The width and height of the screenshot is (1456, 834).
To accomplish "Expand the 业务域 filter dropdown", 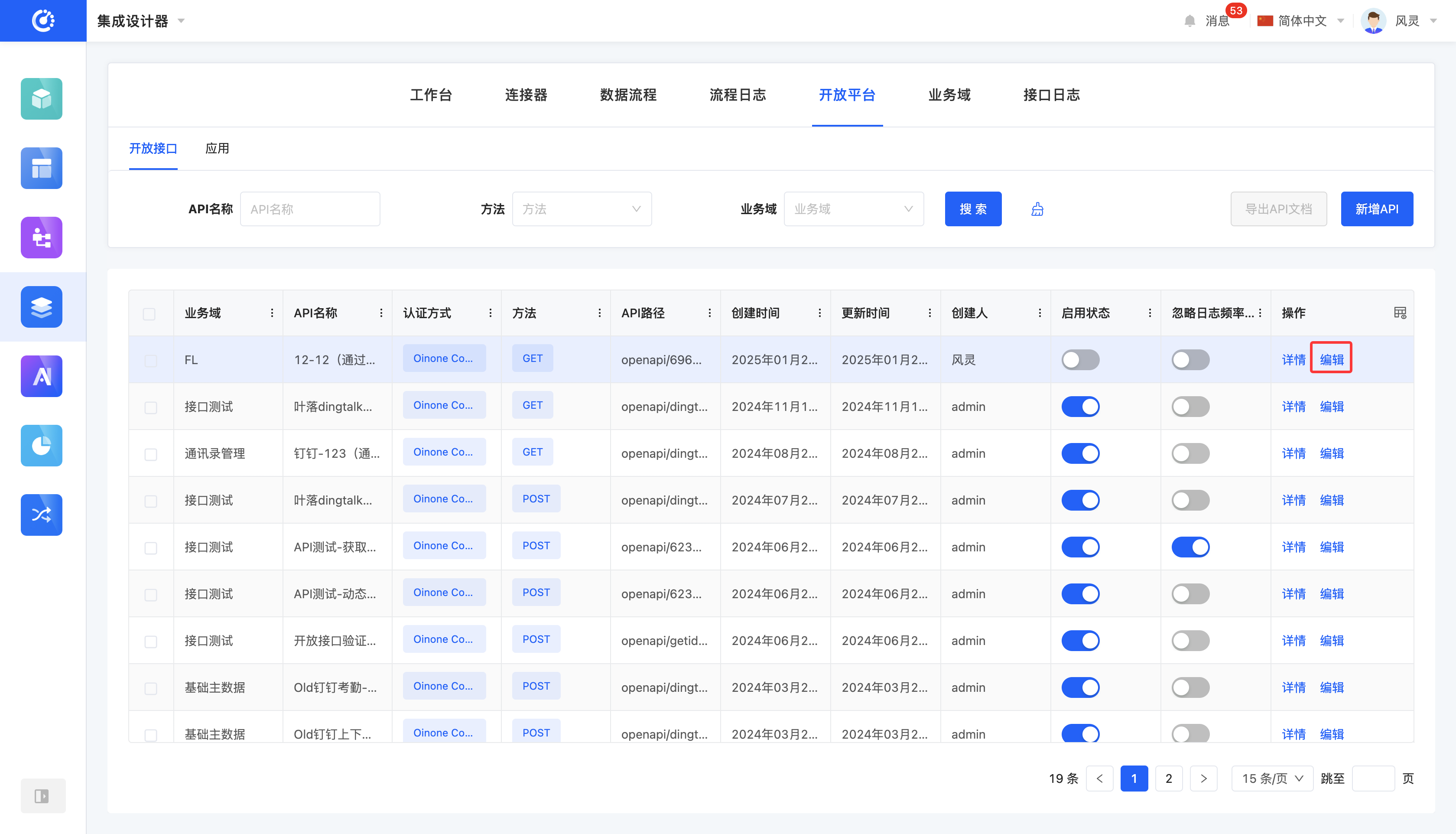I will click(853, 209).
